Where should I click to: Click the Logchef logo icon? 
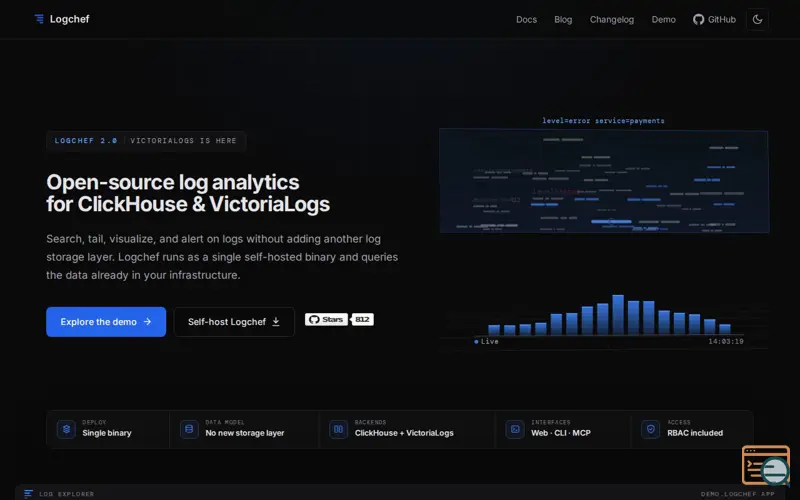(39, 19)
